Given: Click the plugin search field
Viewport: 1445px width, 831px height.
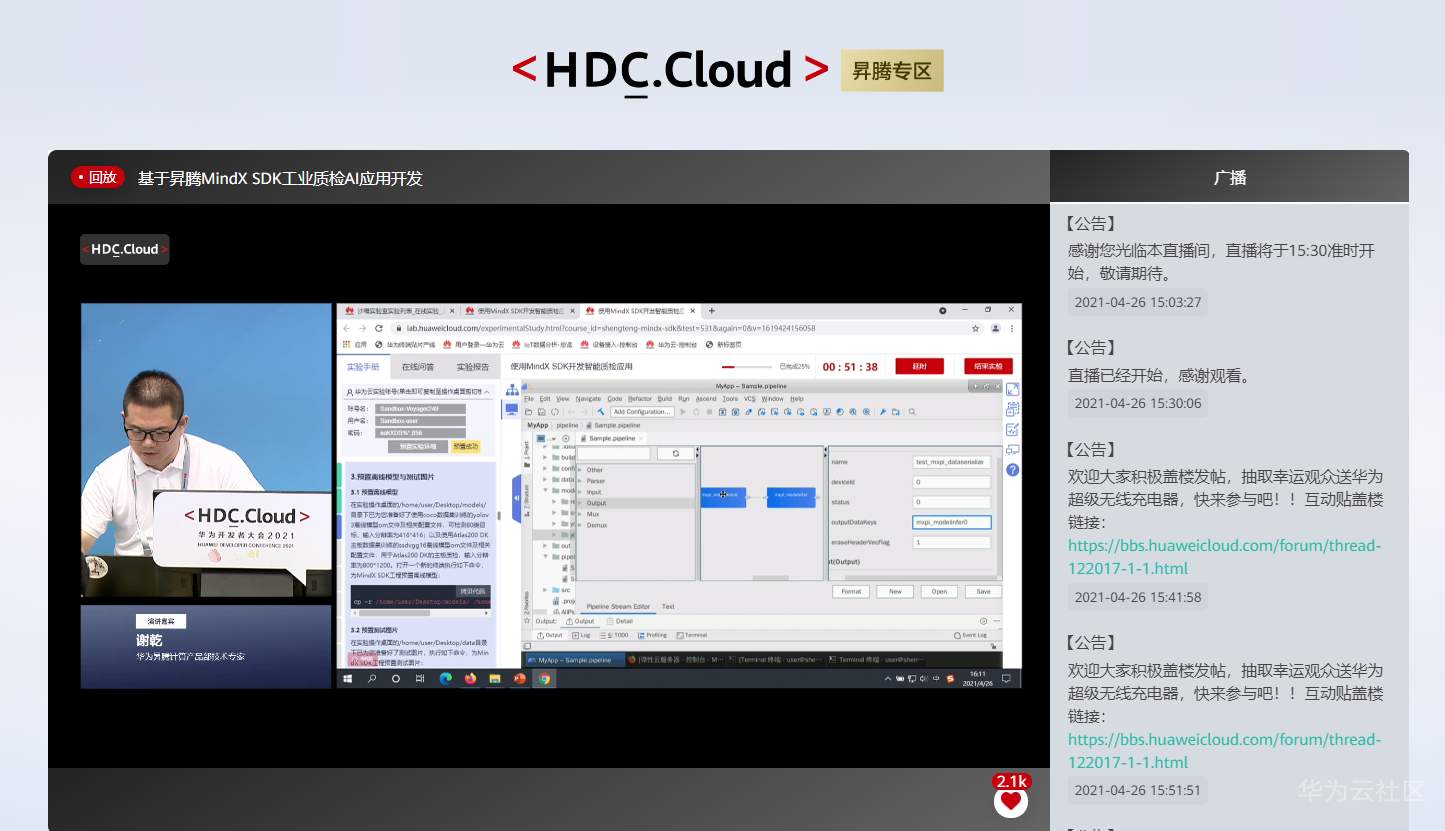Looking at the screenshot, I should point(614,453).
